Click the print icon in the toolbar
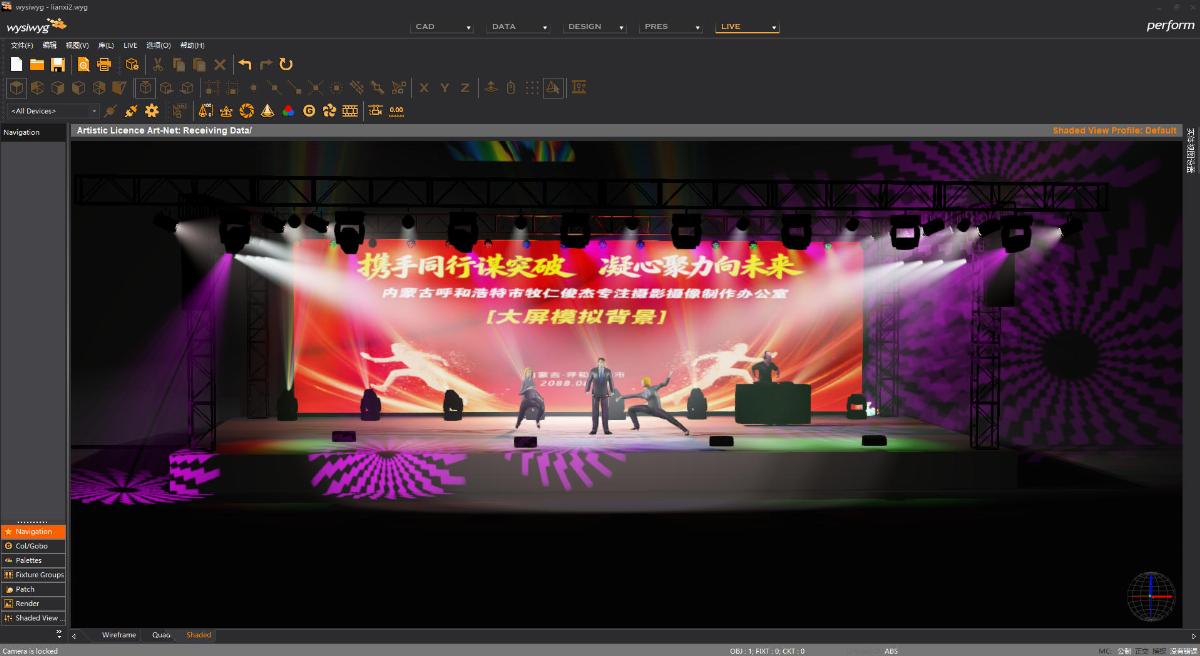Screen dimensions: 1200x656 103,64
